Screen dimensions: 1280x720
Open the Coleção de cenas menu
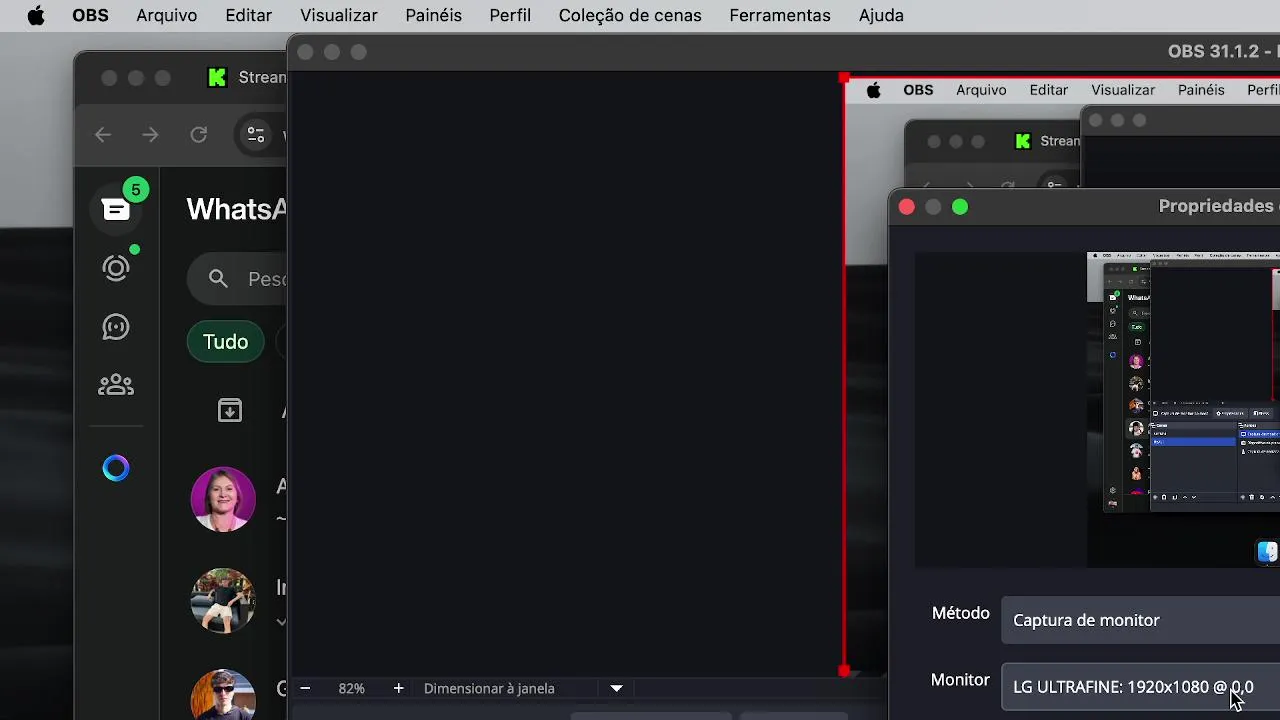click(x=630, y=16)
